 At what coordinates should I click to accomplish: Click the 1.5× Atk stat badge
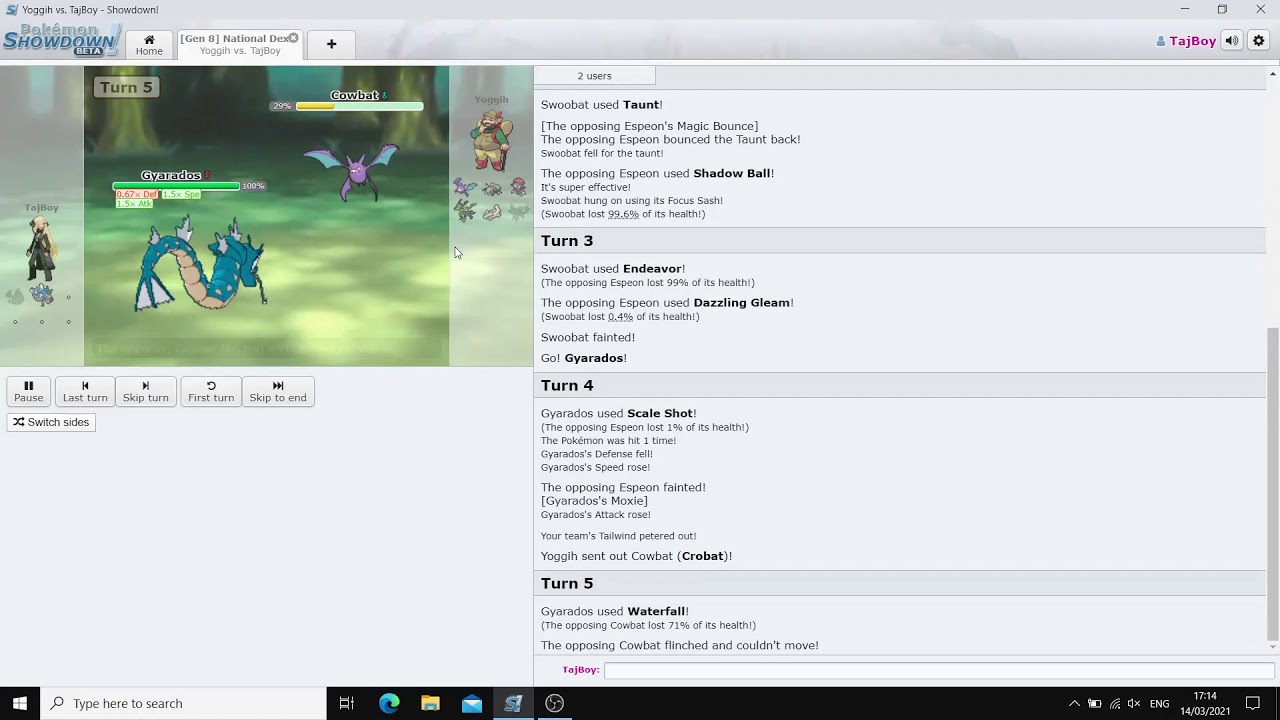[x=134, y=204]
